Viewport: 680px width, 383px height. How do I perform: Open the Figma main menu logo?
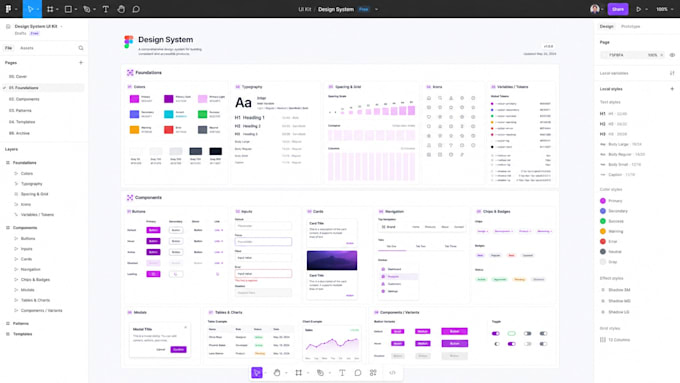point(8,9)
